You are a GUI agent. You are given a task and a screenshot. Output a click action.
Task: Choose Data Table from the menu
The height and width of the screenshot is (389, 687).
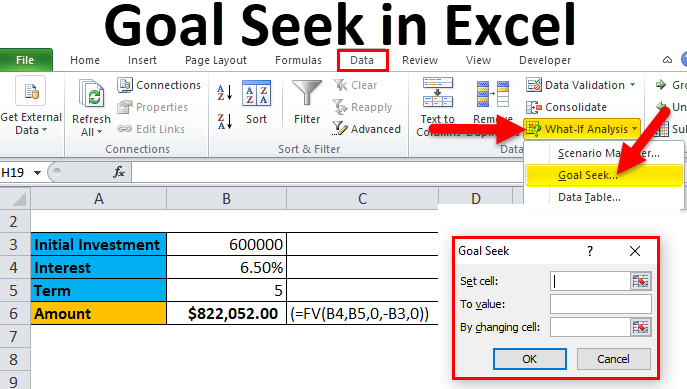pyautogui.click(x=589, y=197)
